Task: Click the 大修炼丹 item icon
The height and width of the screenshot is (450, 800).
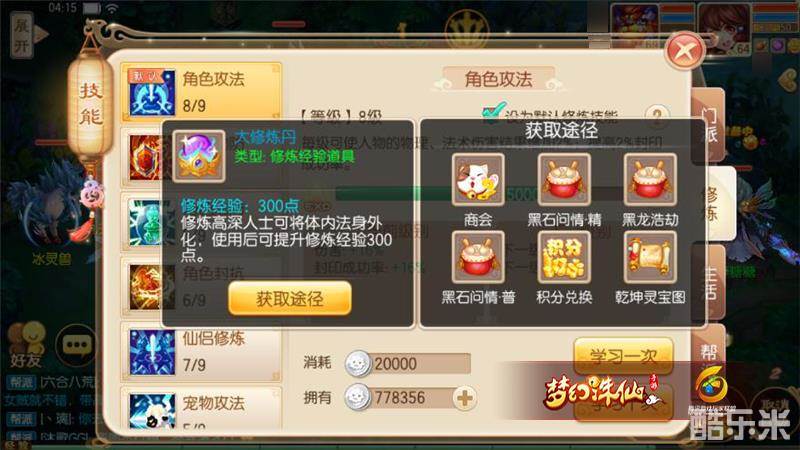Action: [x=198, y=156]
